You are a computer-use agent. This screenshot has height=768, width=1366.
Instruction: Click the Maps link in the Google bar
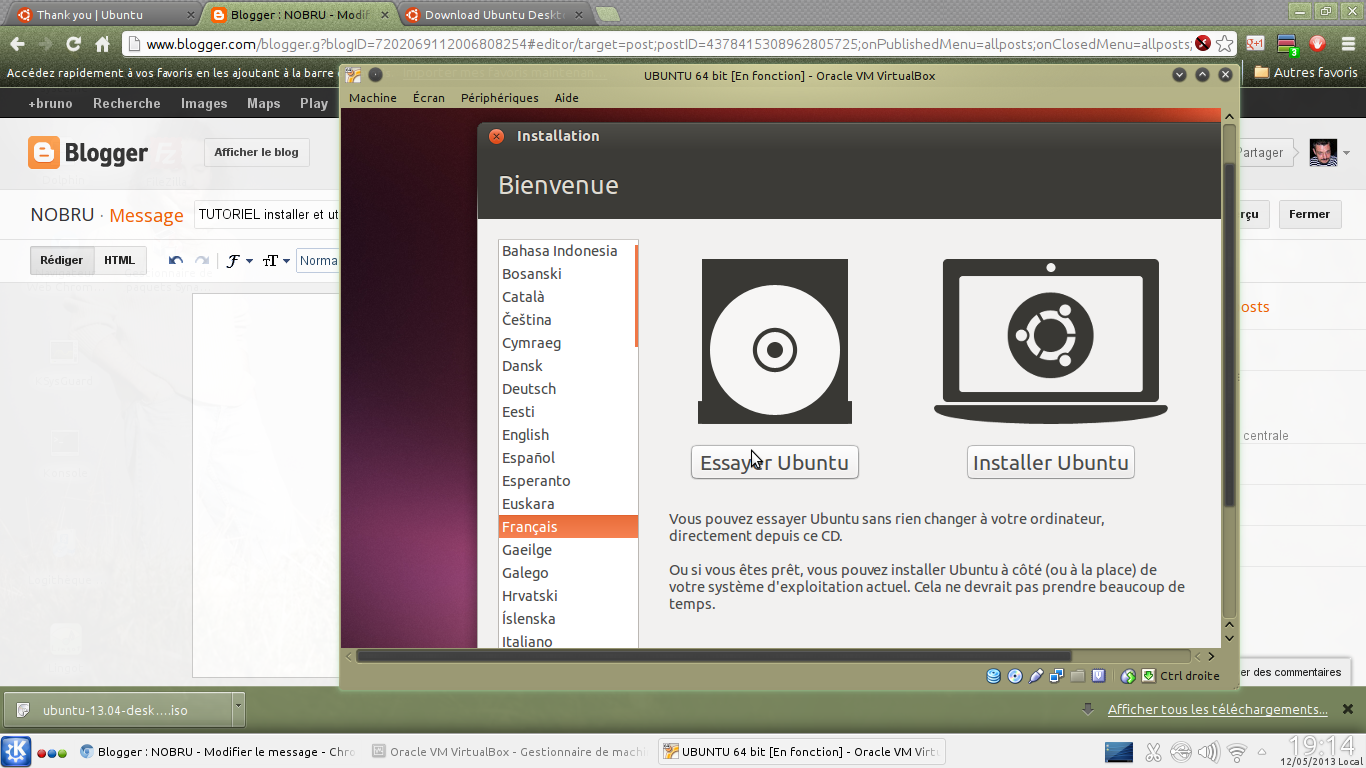(264, 103)
